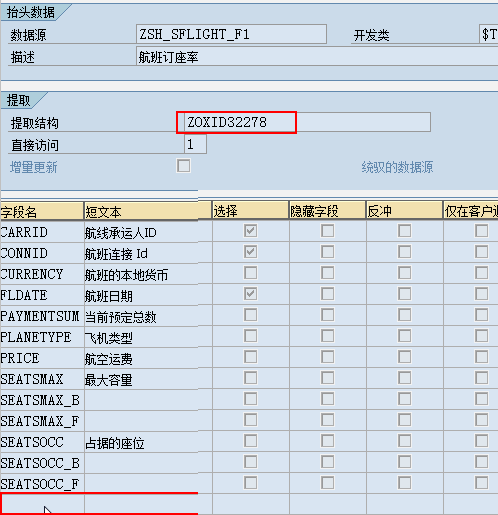Click short text 占据的座位
The width and height of the screenshot is (498, 515).
point(115,443)
